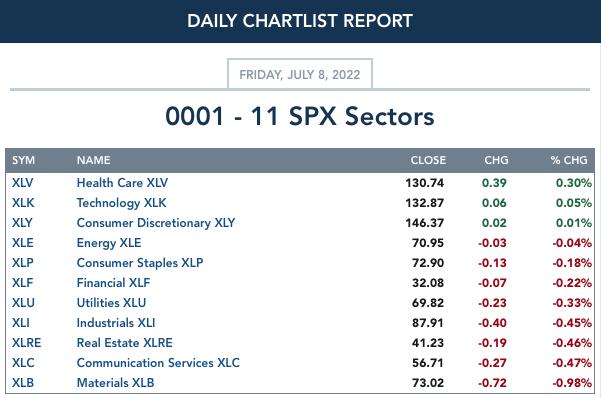Click the SYM column header
601x398 pixels.
pos(23,160)
